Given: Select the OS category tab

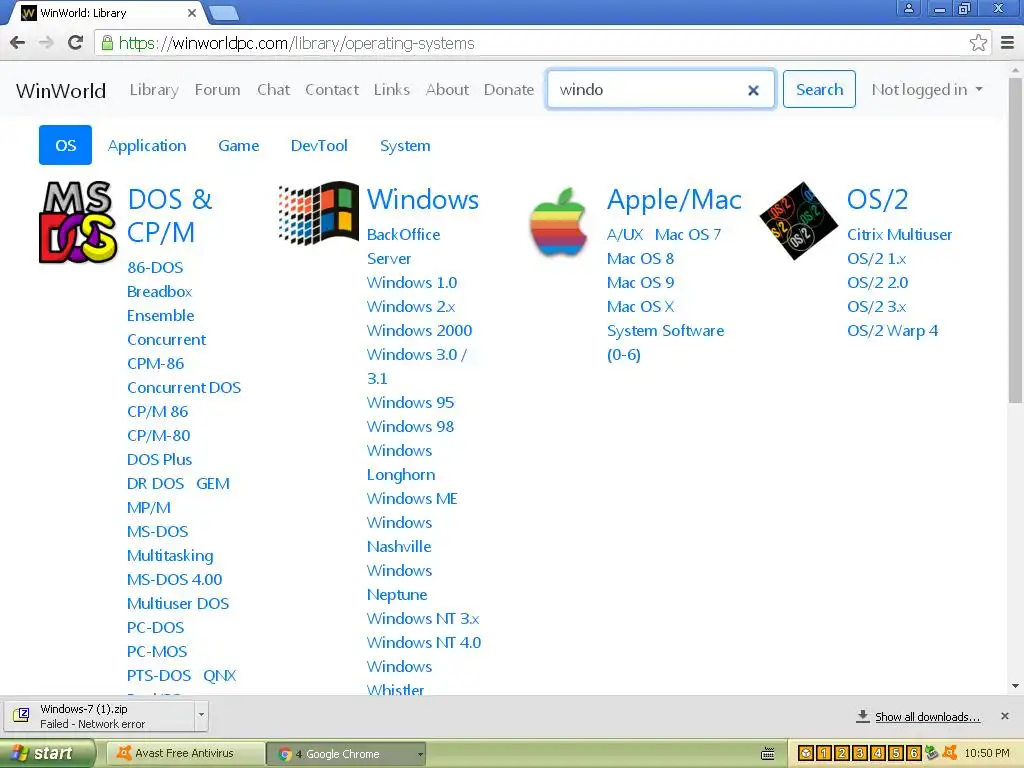Looking at the screenshot, I should [x=65, y=145].
